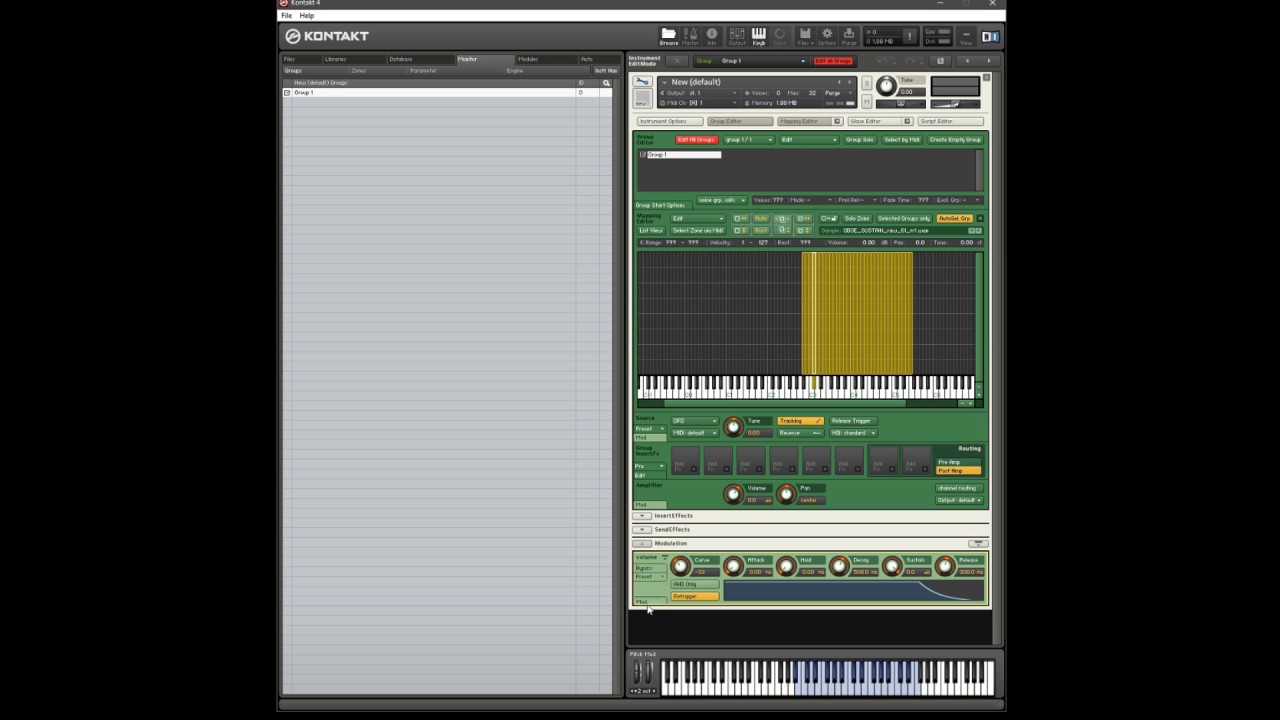1280x720 pixels.
Task: Click the search magnifier in Monitor list
Action: point(606,83)
